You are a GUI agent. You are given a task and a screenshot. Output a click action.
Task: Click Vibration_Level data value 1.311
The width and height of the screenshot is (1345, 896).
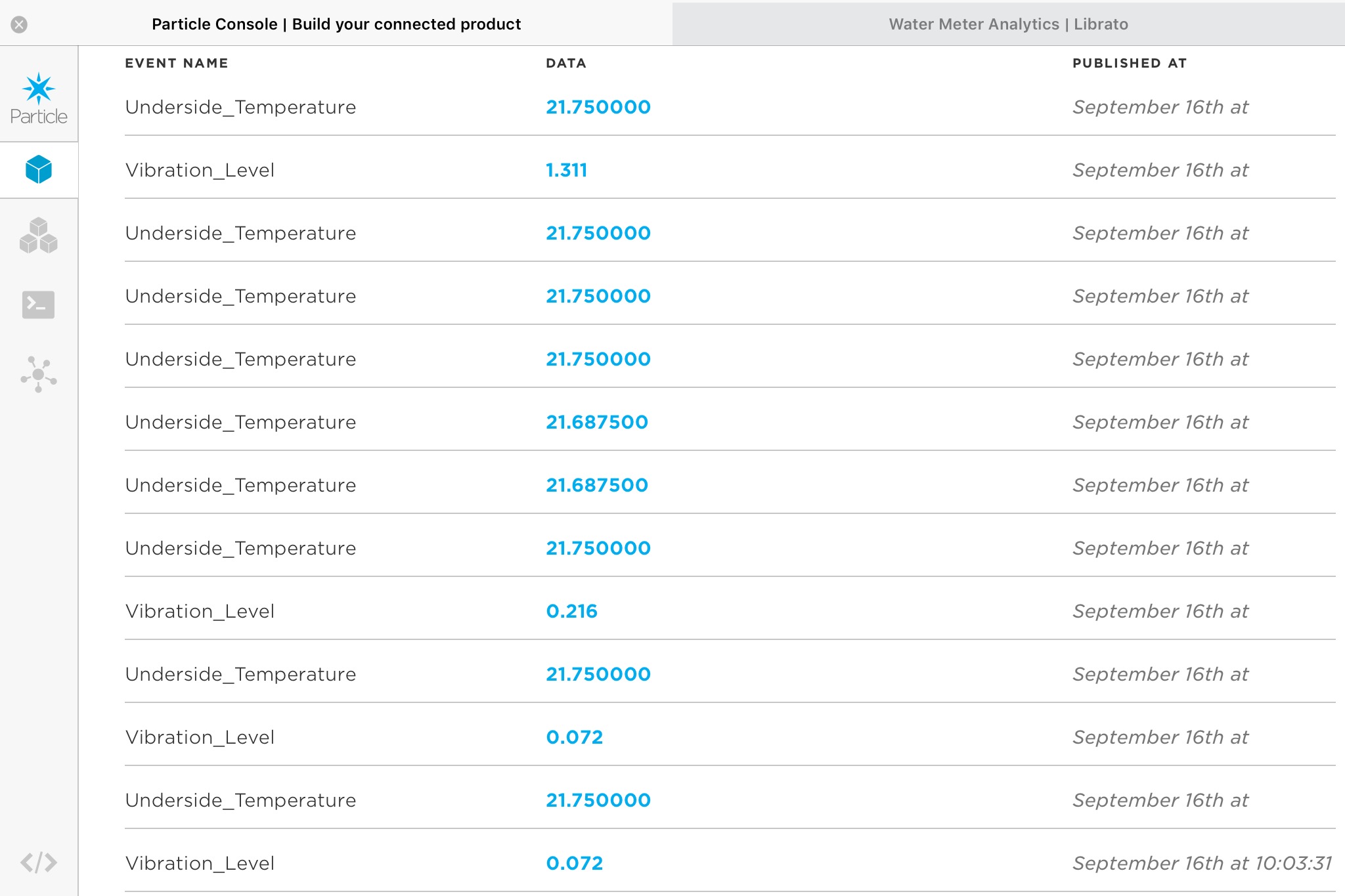click(566, 170)
